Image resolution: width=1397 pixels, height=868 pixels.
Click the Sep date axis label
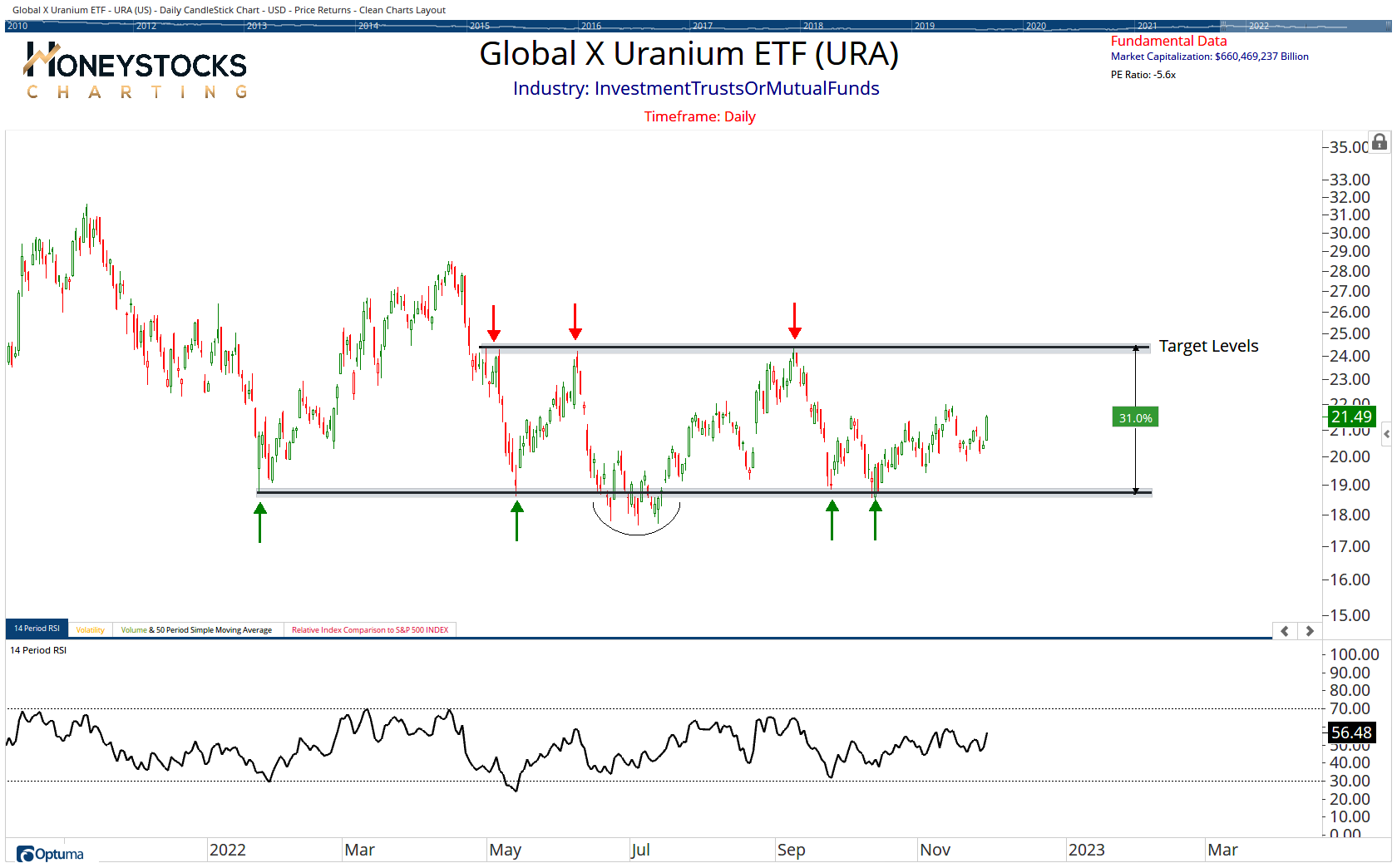tap(791, 850)
